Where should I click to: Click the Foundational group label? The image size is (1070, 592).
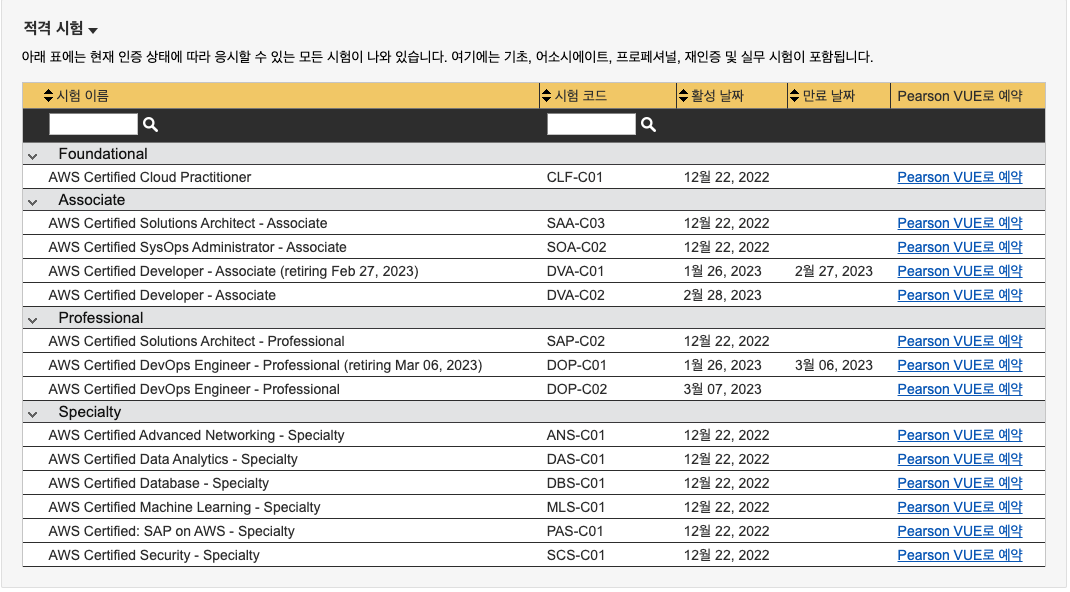(102, 154)
